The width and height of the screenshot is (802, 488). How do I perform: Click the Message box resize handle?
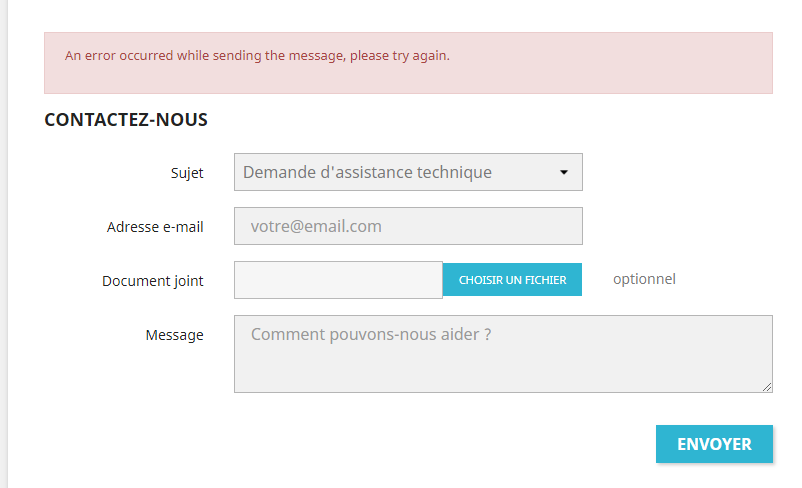click(767, 387)
